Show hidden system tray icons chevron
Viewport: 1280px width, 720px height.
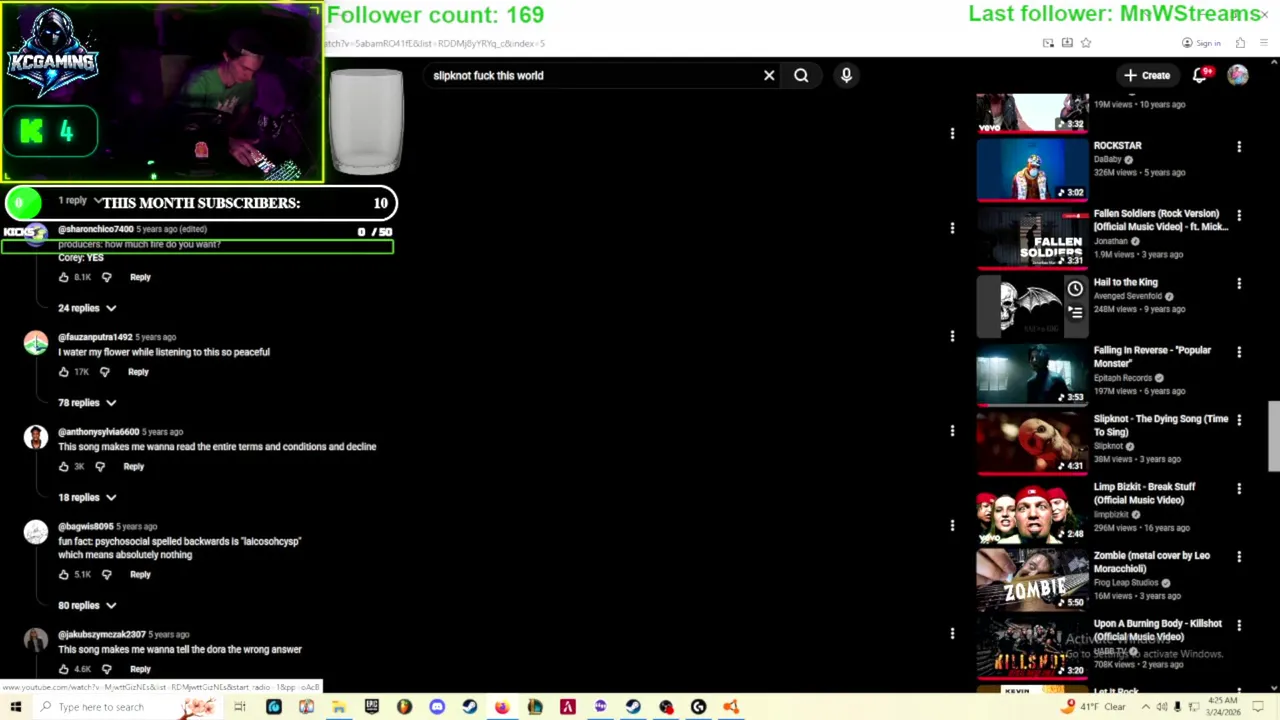1146,707
